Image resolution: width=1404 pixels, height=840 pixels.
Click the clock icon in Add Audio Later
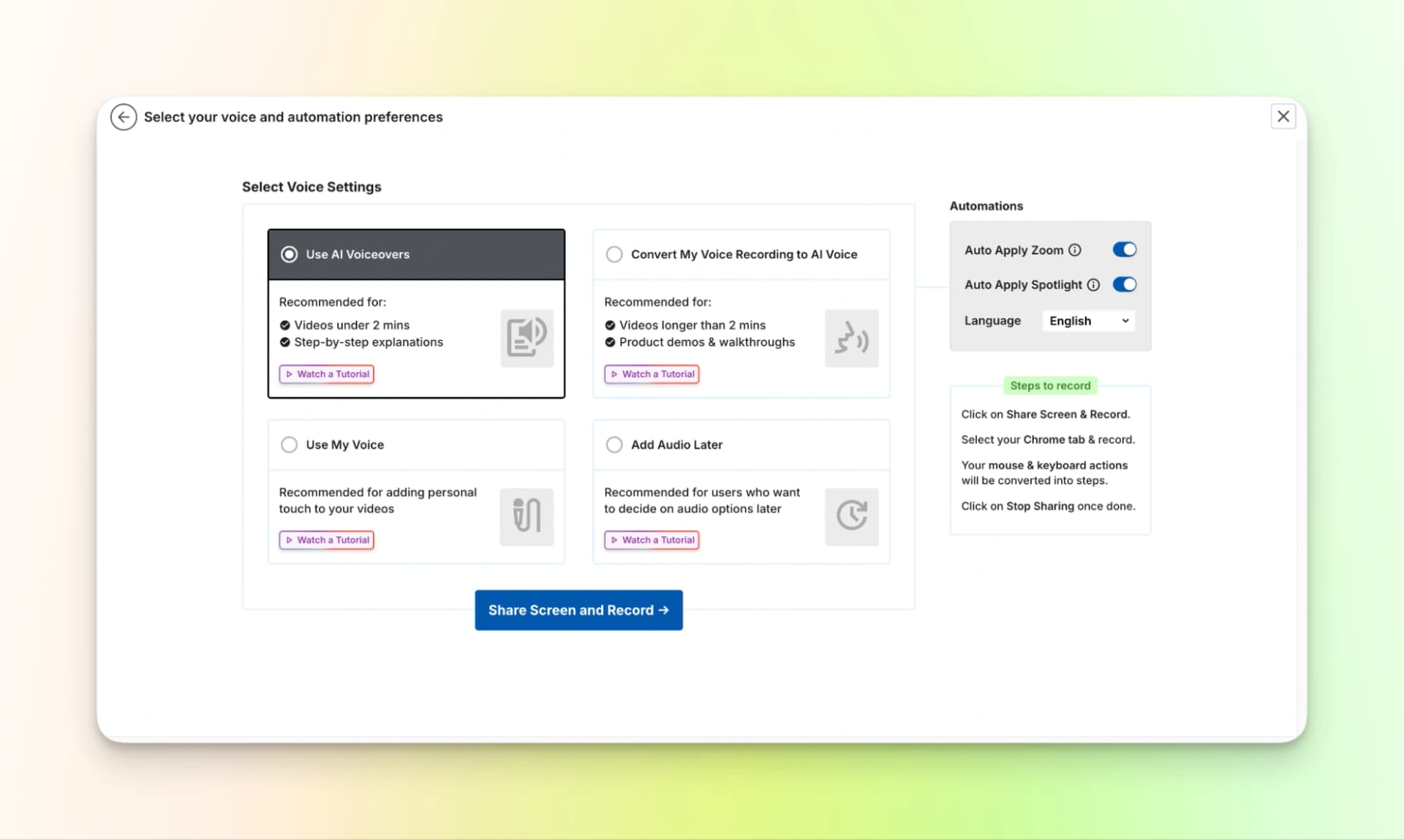(851, 516)
